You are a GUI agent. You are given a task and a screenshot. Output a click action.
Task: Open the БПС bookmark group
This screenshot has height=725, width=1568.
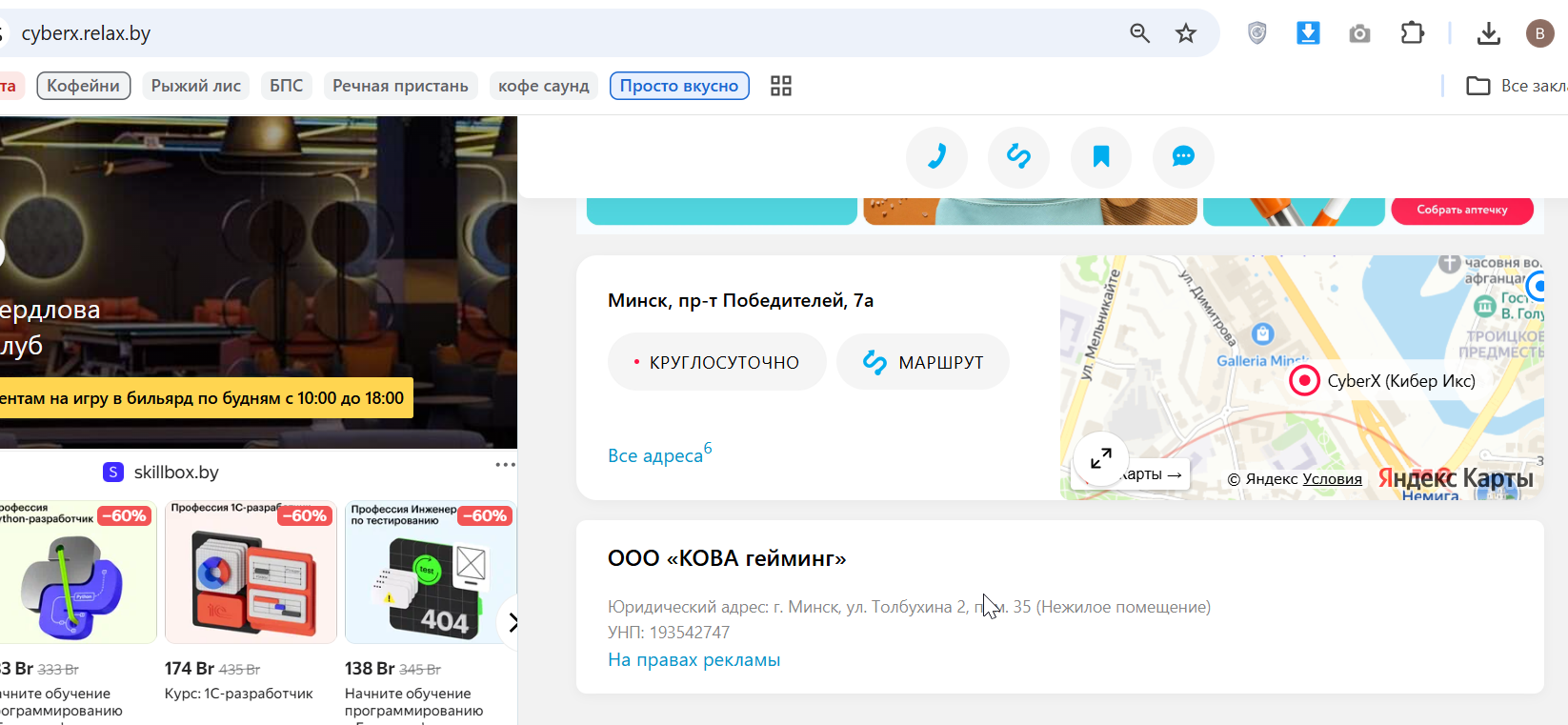click(x=287, y=86)
